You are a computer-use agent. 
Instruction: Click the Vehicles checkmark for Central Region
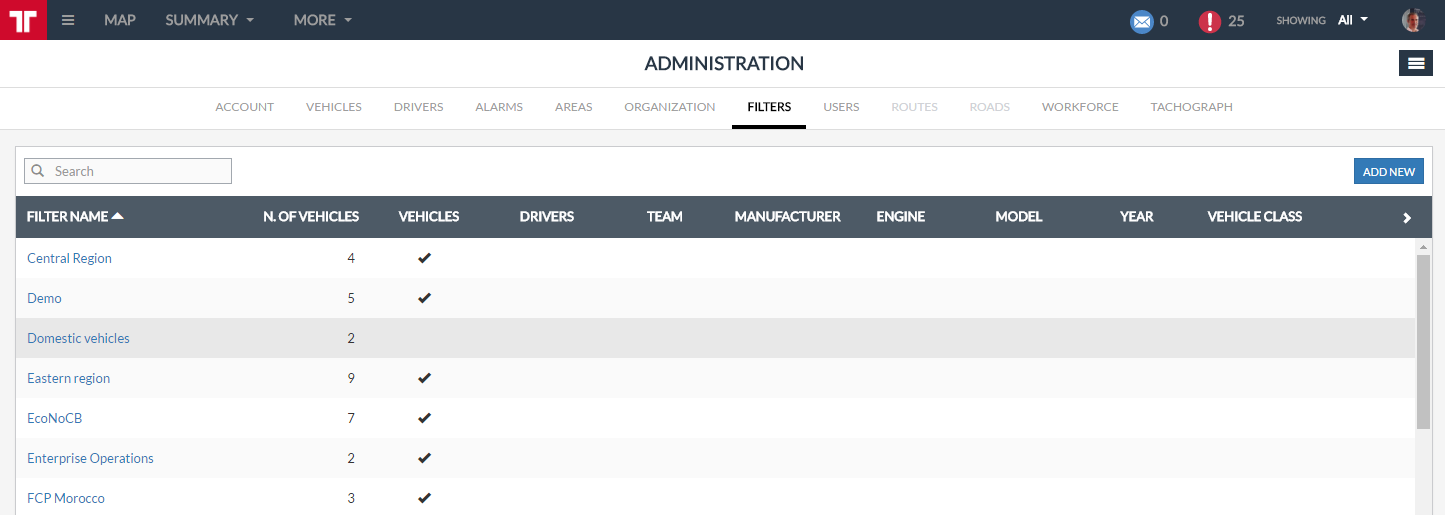coord(424,258)
